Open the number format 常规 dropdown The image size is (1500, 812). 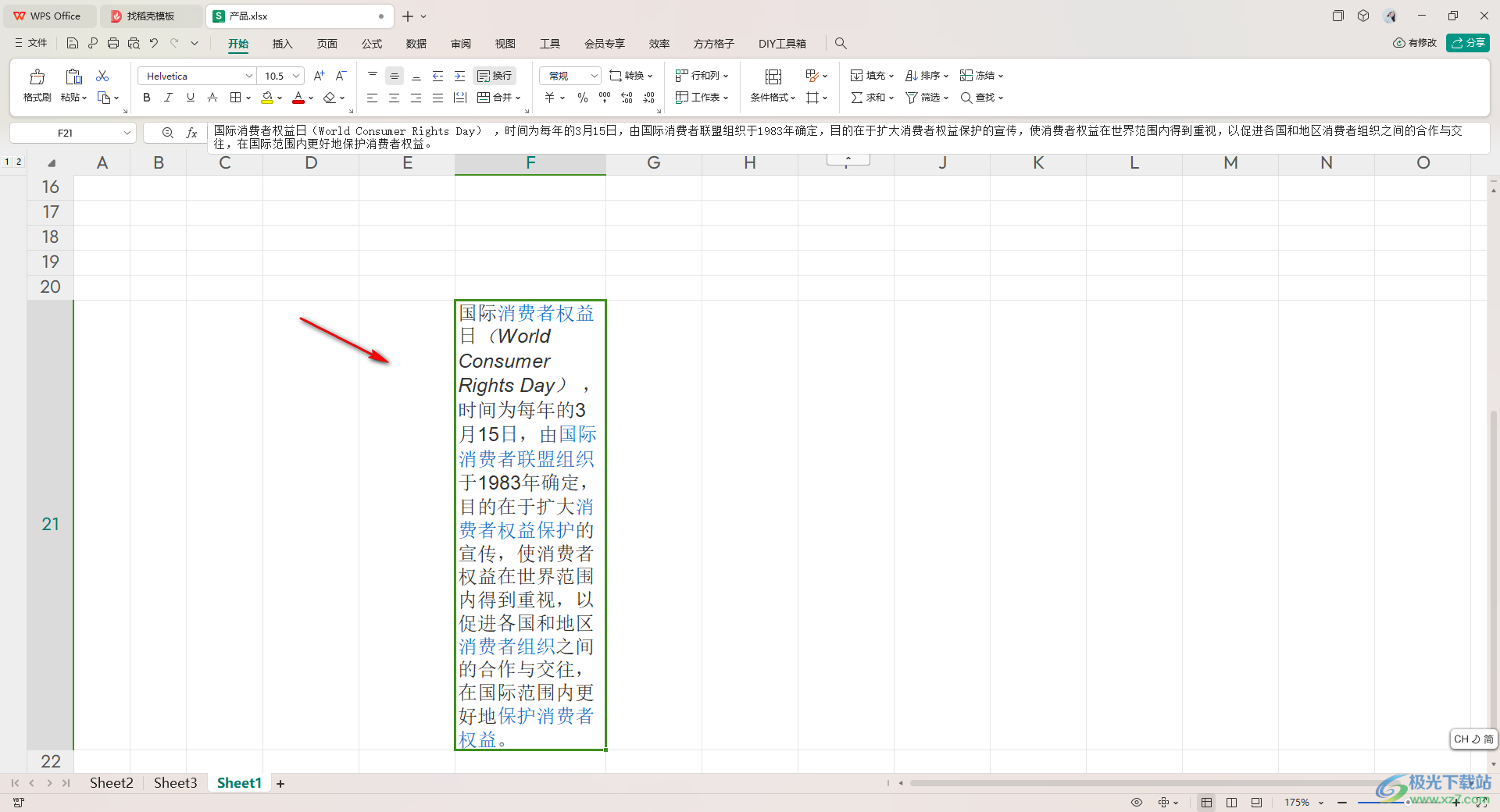click(x=595, y=76)
